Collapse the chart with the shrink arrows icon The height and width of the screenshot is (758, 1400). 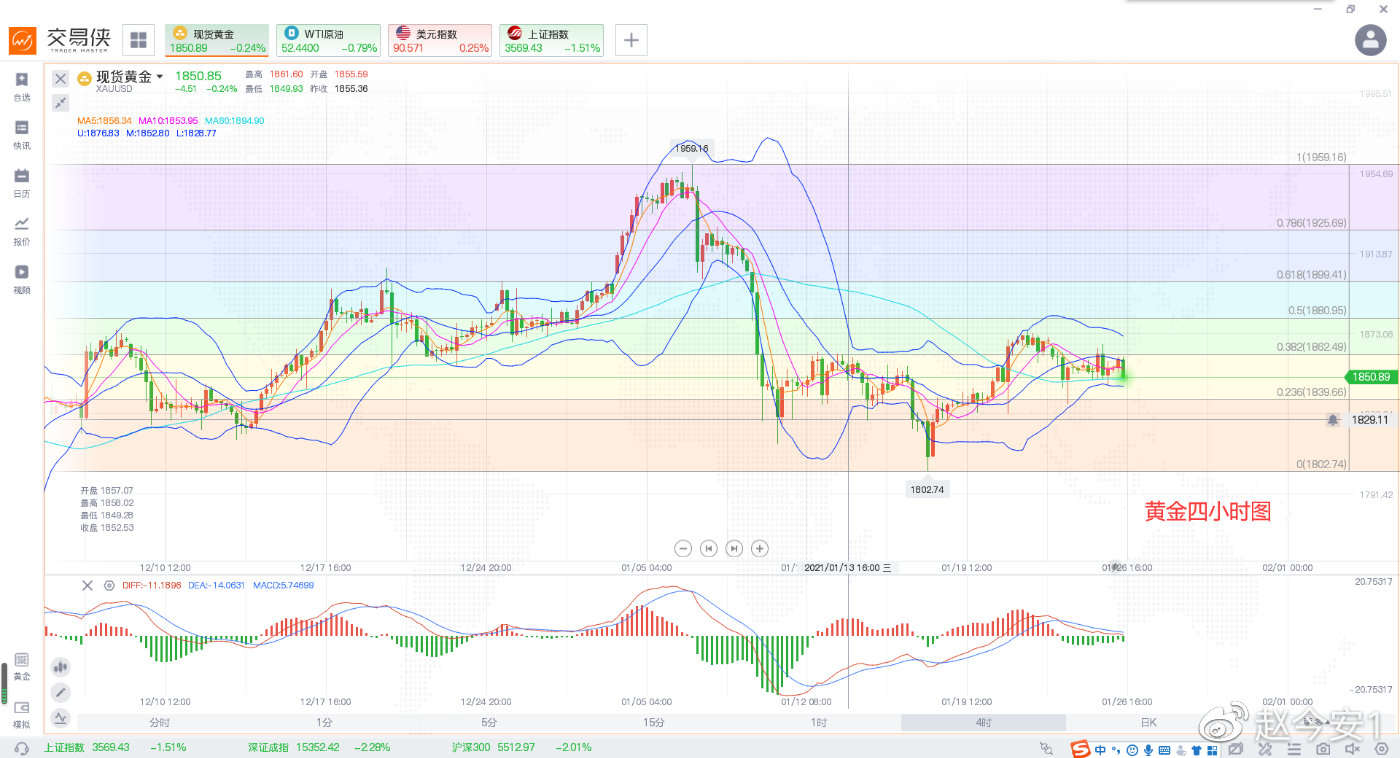[60, 102]
